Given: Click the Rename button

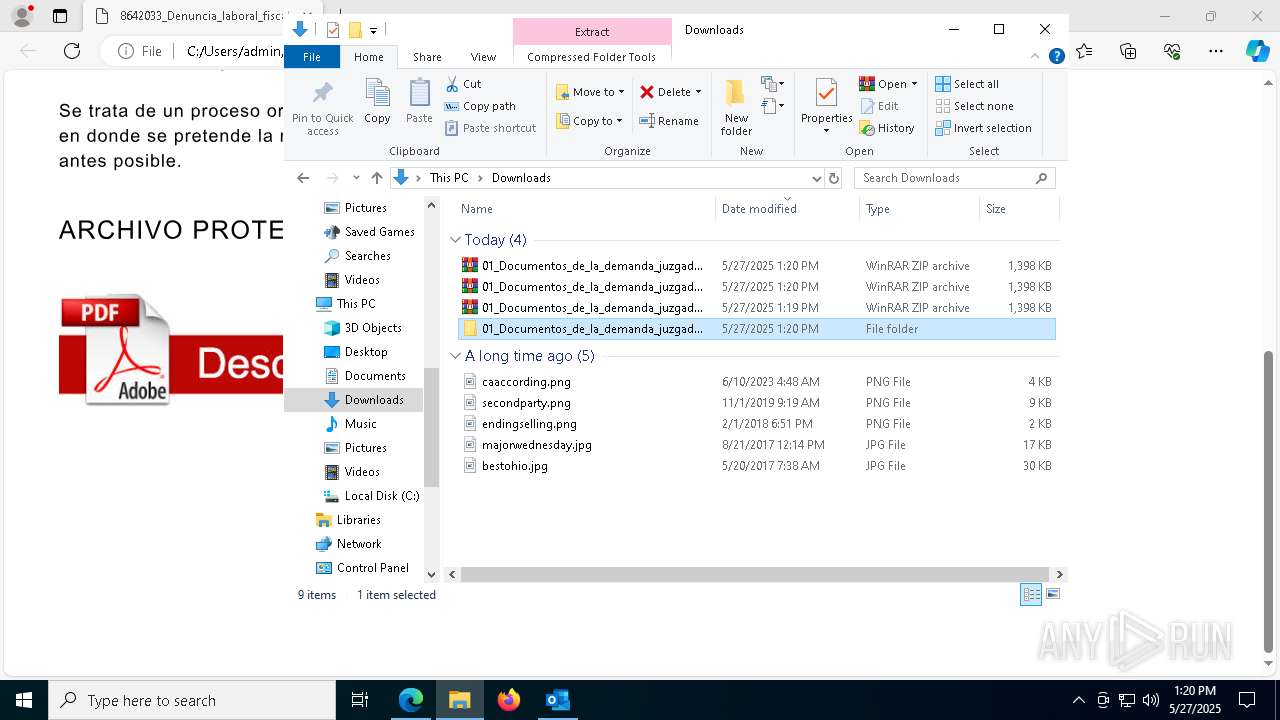Looking at the screenshot, I should coord(669,121).
